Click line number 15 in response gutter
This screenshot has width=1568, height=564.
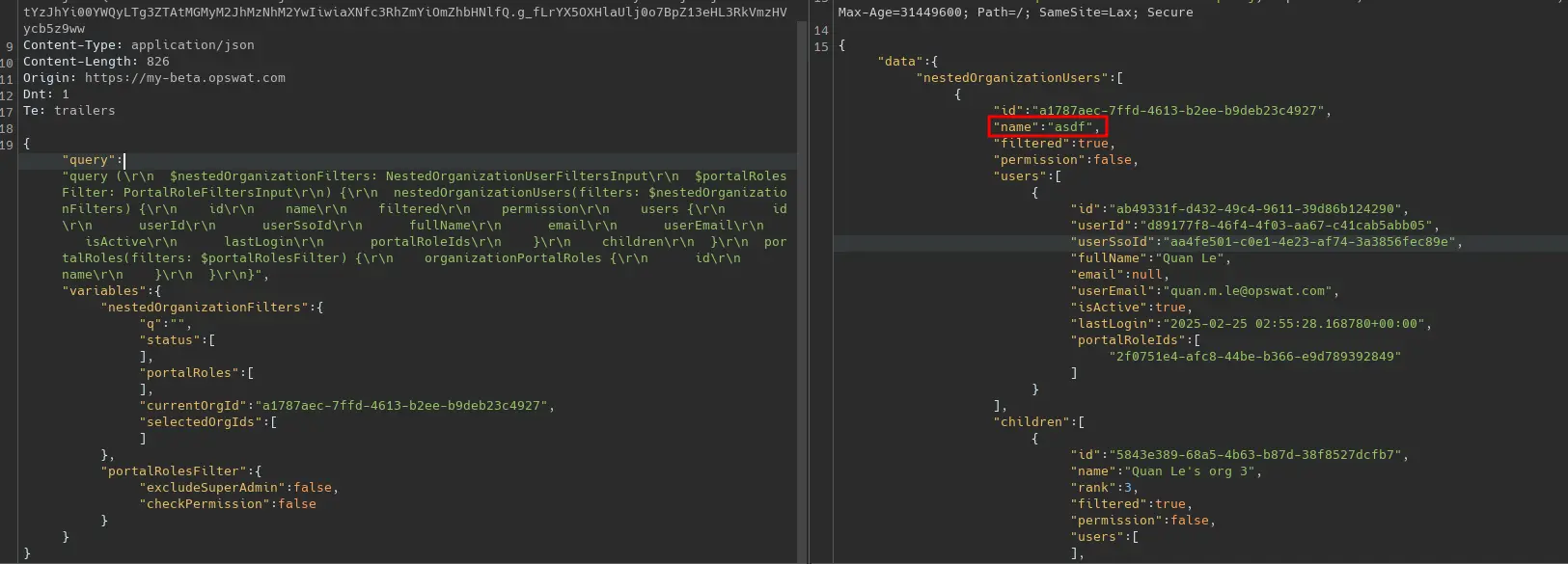tap(821, 45)
